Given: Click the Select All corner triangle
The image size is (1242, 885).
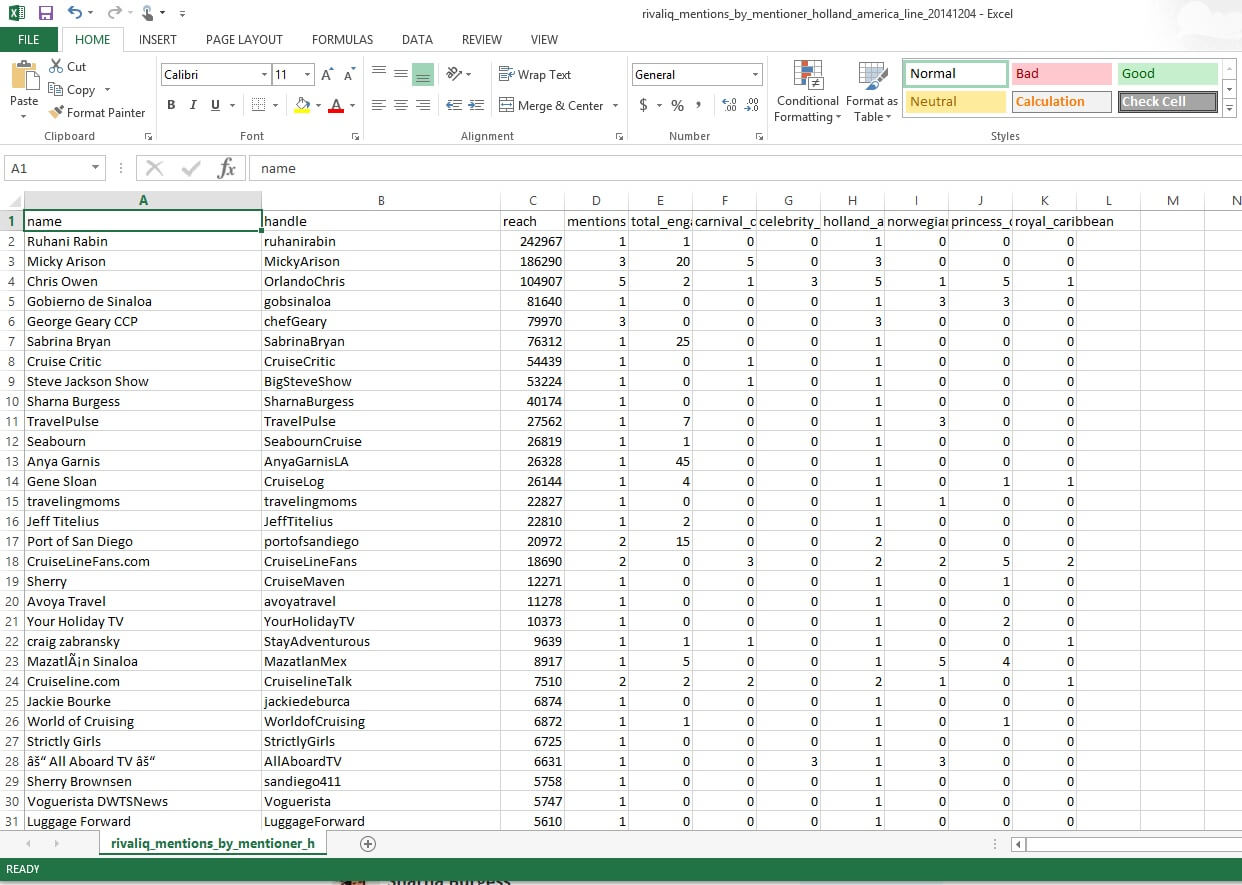Looking at the screenshot, I should coord(12,201).
